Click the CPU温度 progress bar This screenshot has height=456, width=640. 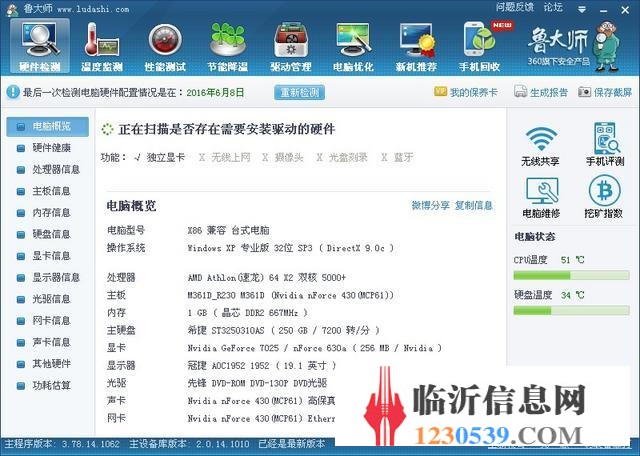pos(571,276)
